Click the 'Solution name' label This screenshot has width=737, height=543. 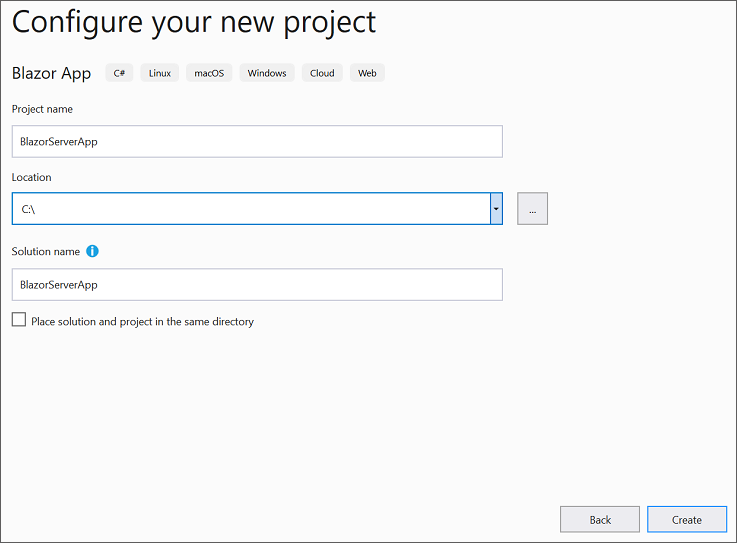pyautogui.click(x=46, y=251)
